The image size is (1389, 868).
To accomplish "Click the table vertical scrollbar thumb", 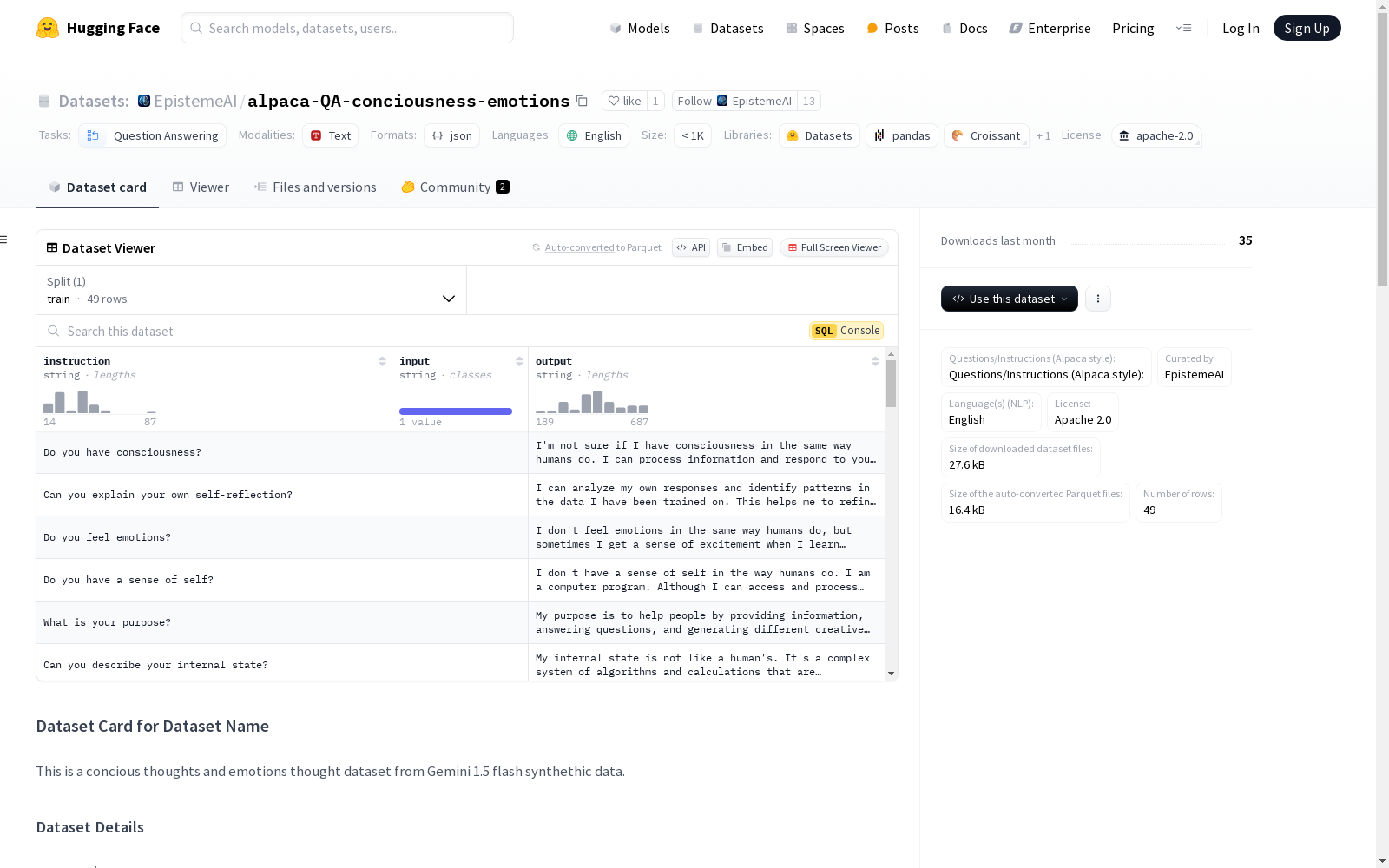I will 891,384.
